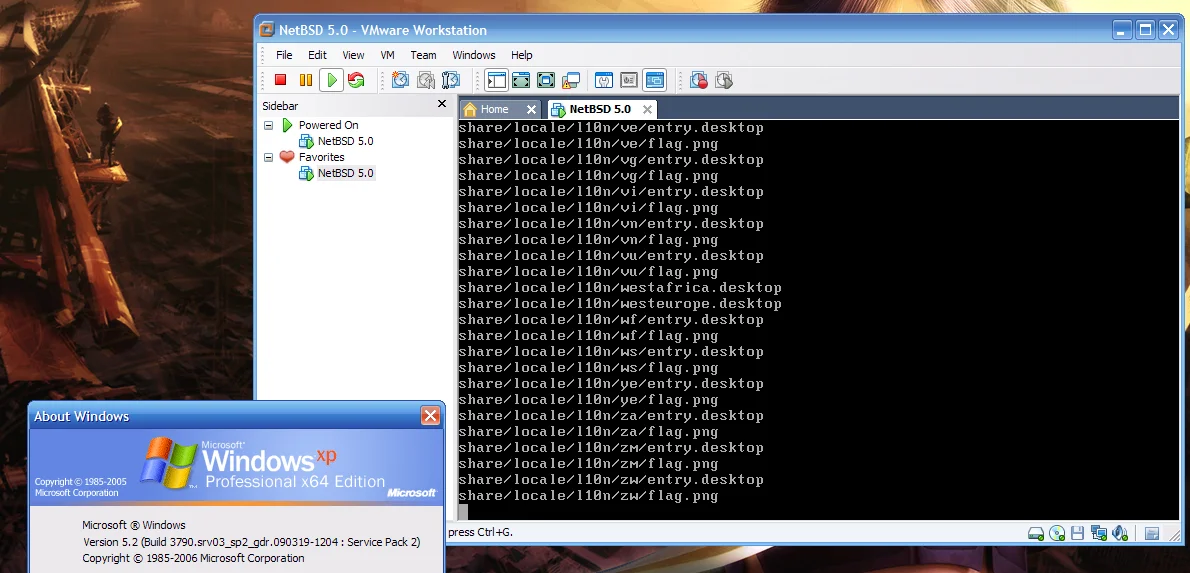Open the VM menu
The image size is (1190, 573).
tap(387, 55)
